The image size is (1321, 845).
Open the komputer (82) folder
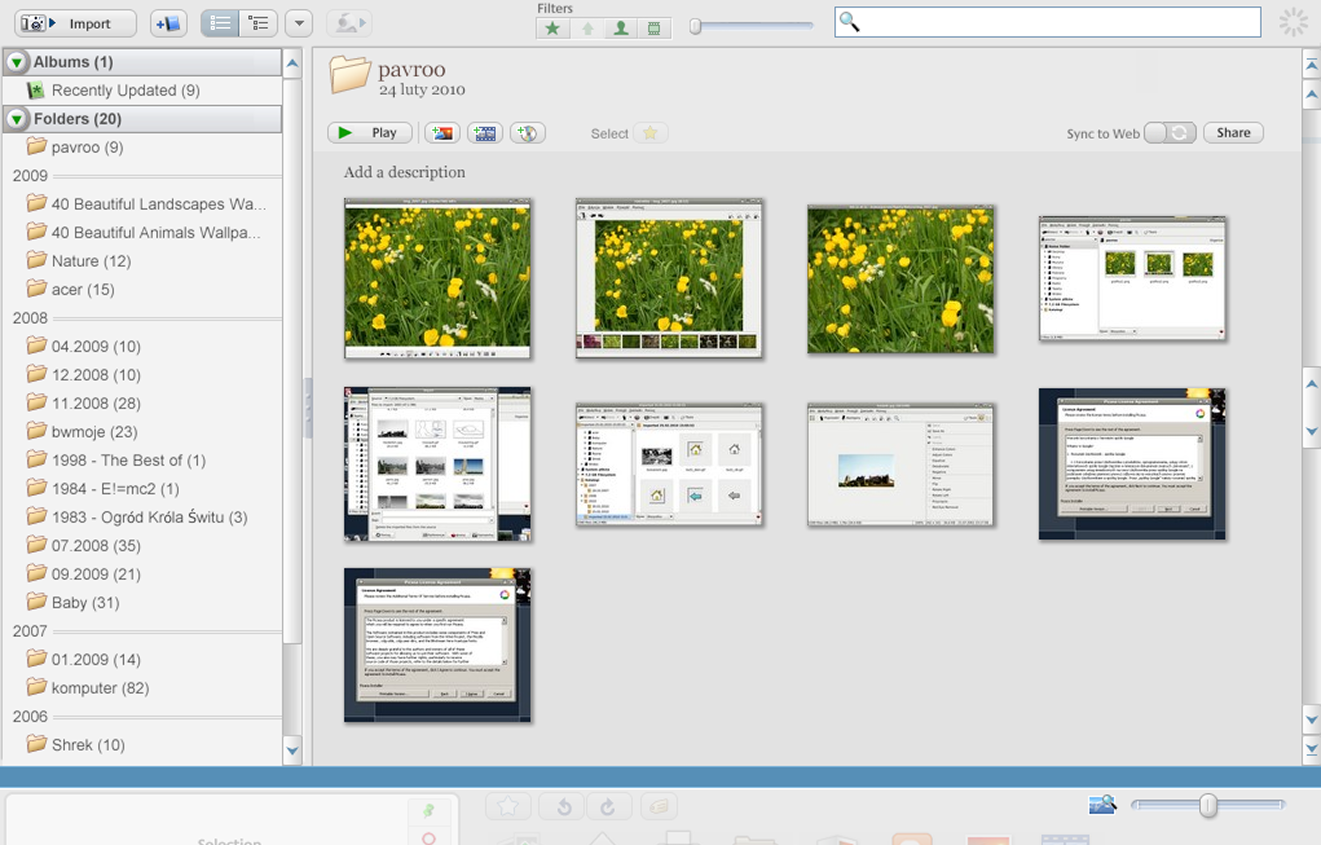click(100, 688)
